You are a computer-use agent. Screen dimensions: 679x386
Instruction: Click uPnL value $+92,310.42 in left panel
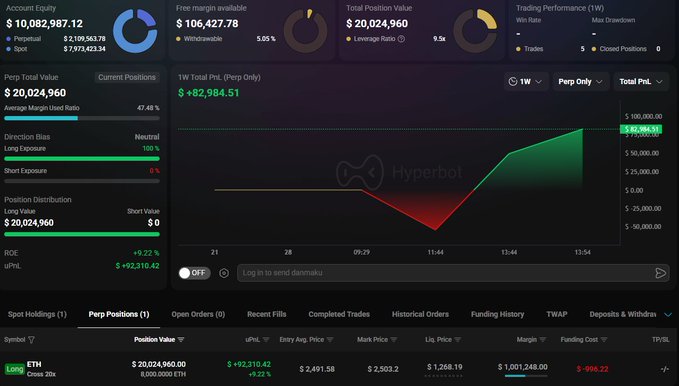point(137,266)
